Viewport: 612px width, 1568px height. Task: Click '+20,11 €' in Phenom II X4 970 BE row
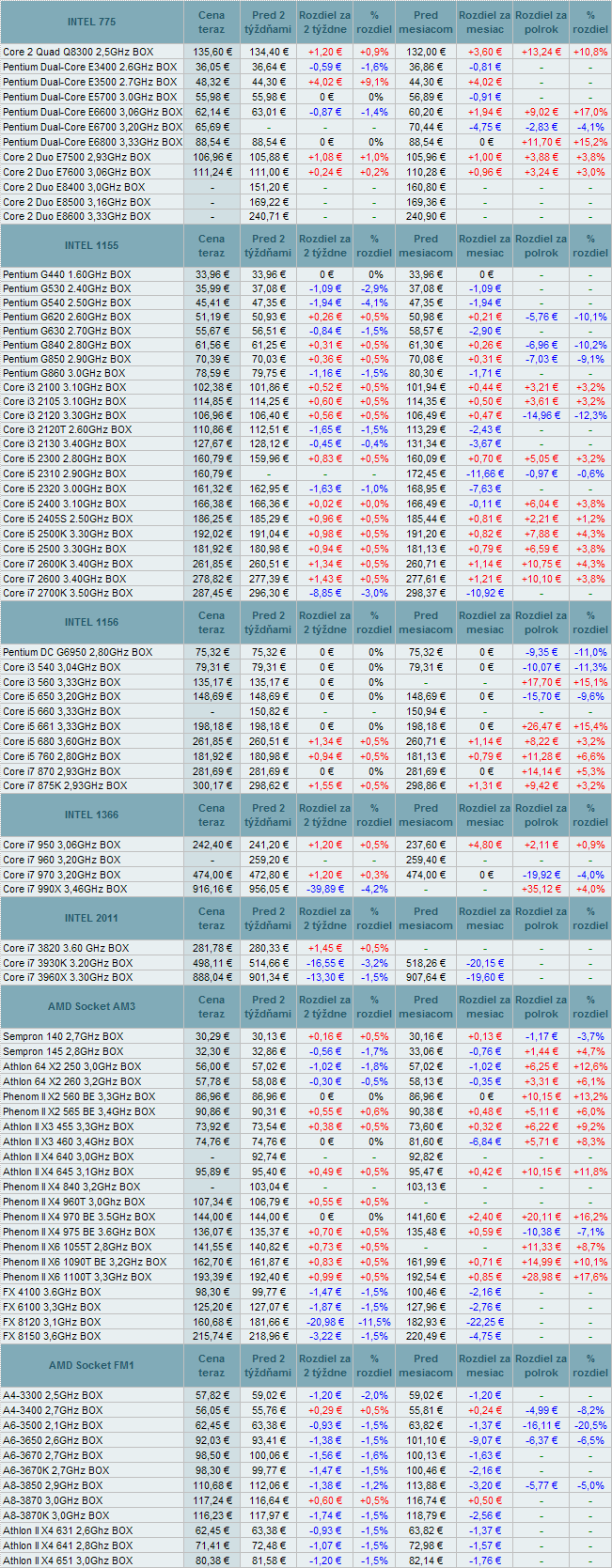(x=541, y=1217)
